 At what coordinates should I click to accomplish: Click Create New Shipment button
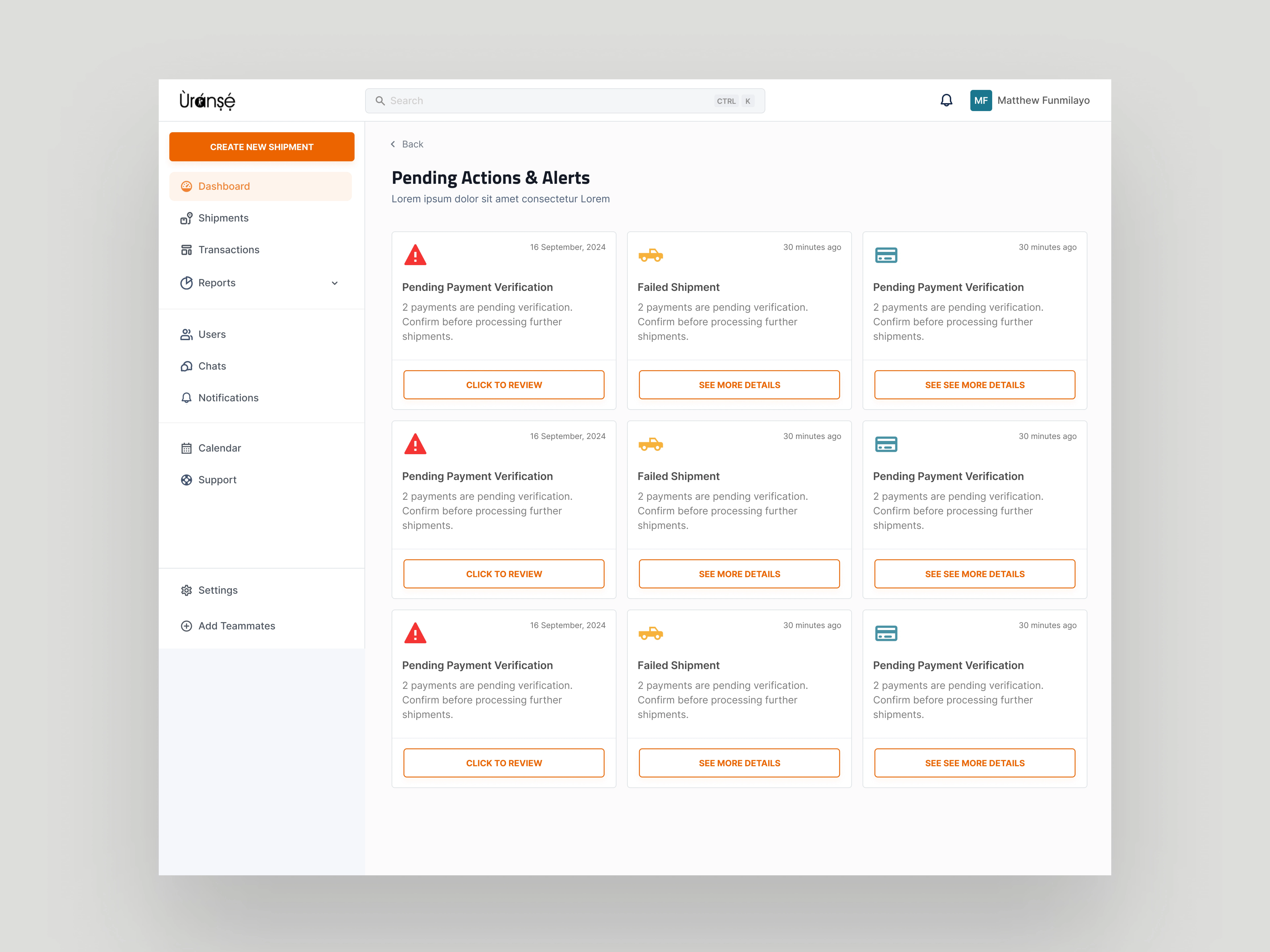coord(262,147)
